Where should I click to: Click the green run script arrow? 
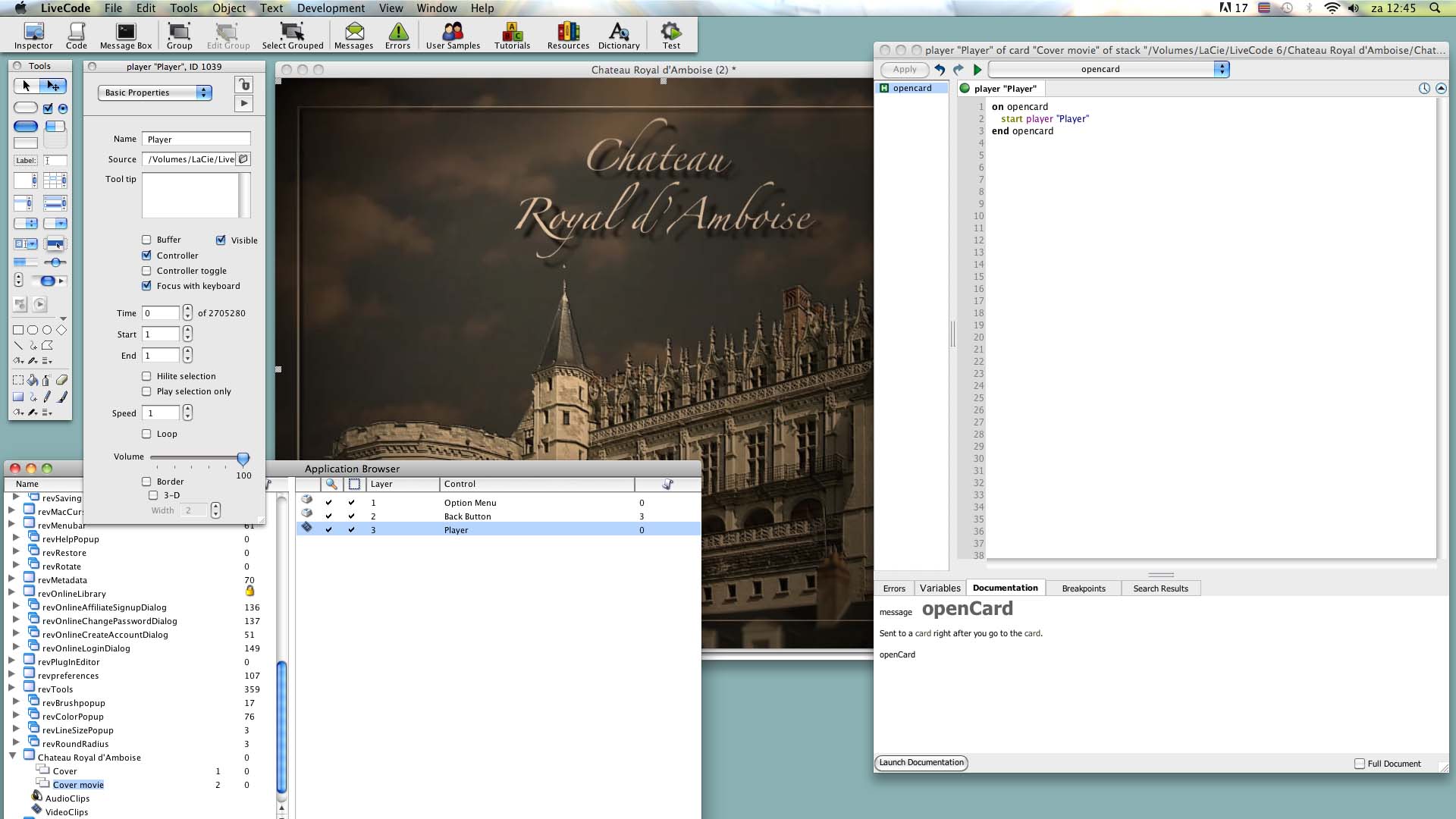[977, 70]
